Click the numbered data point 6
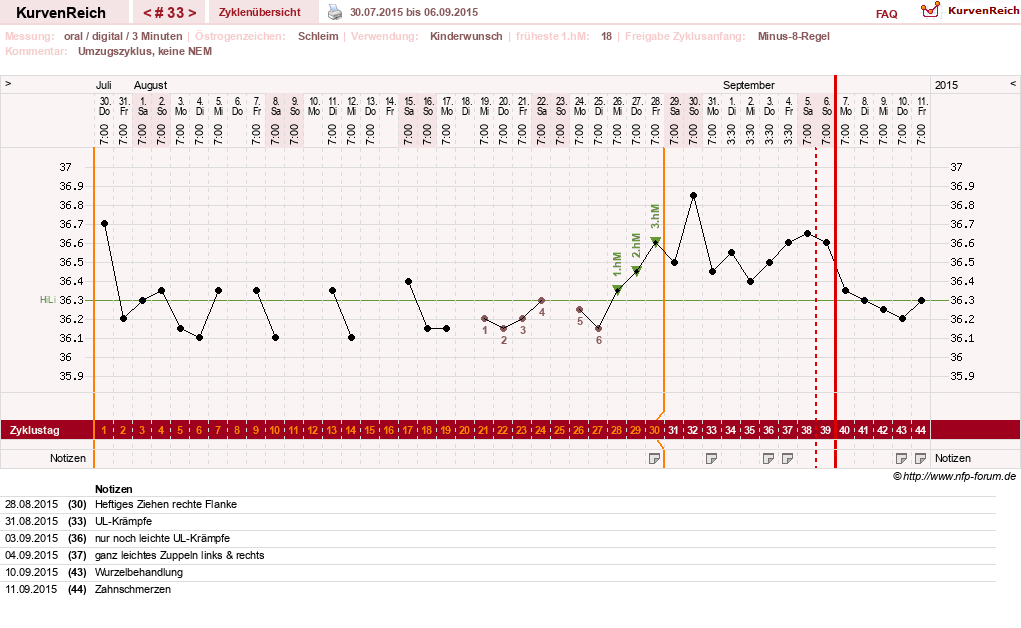 tap(598, 328)
